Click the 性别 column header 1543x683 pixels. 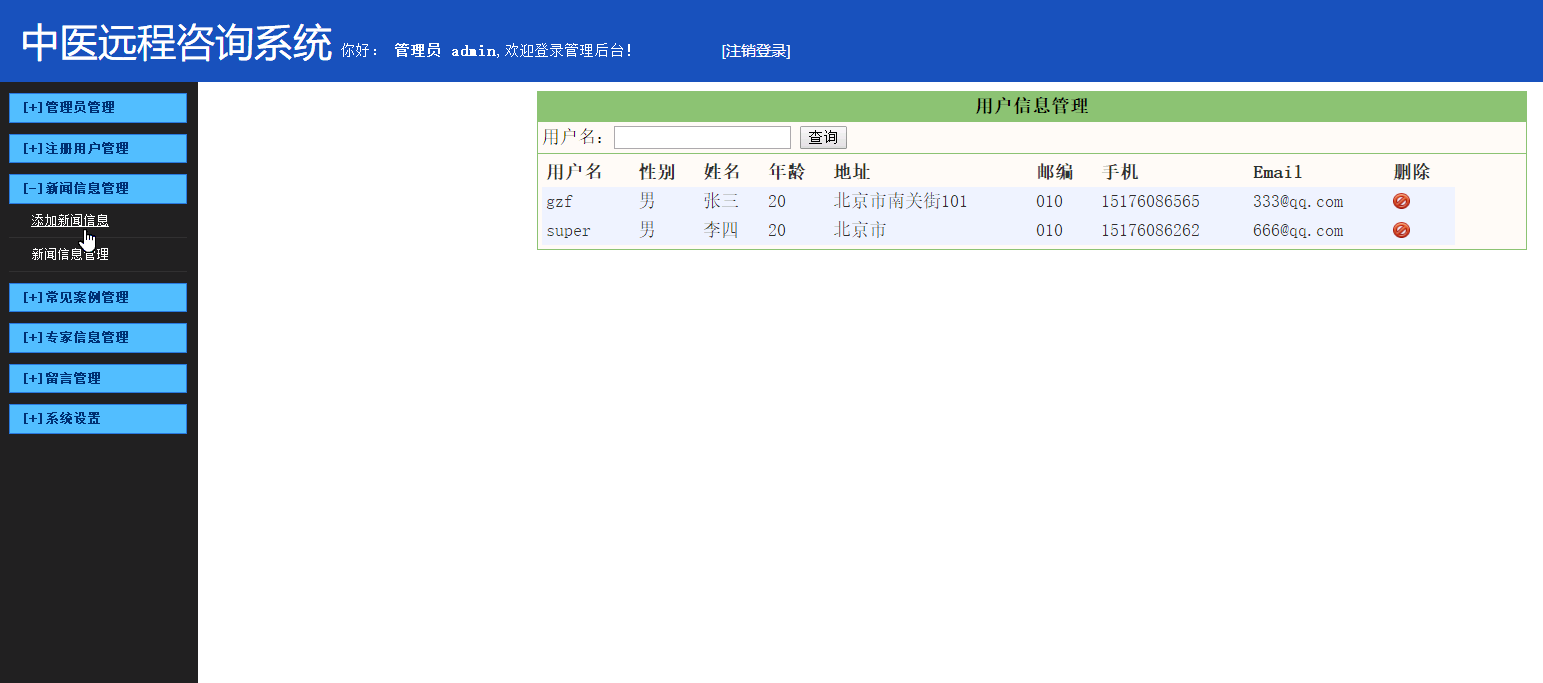[657, 172]
